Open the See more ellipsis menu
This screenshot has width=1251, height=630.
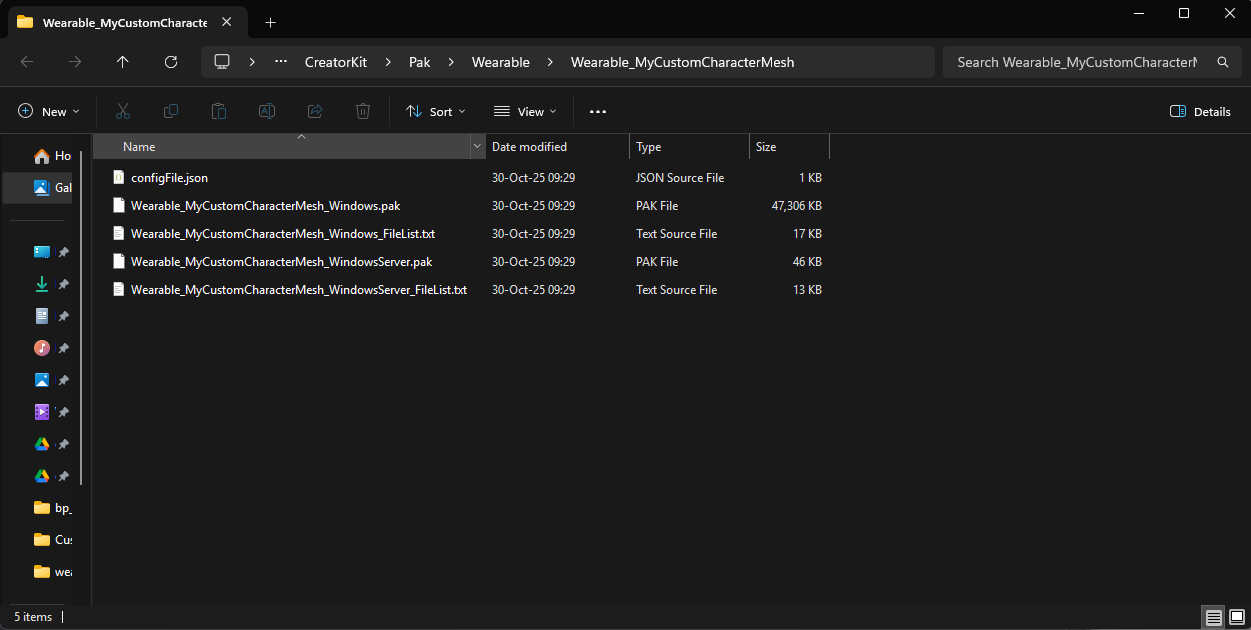click(598, 112)
